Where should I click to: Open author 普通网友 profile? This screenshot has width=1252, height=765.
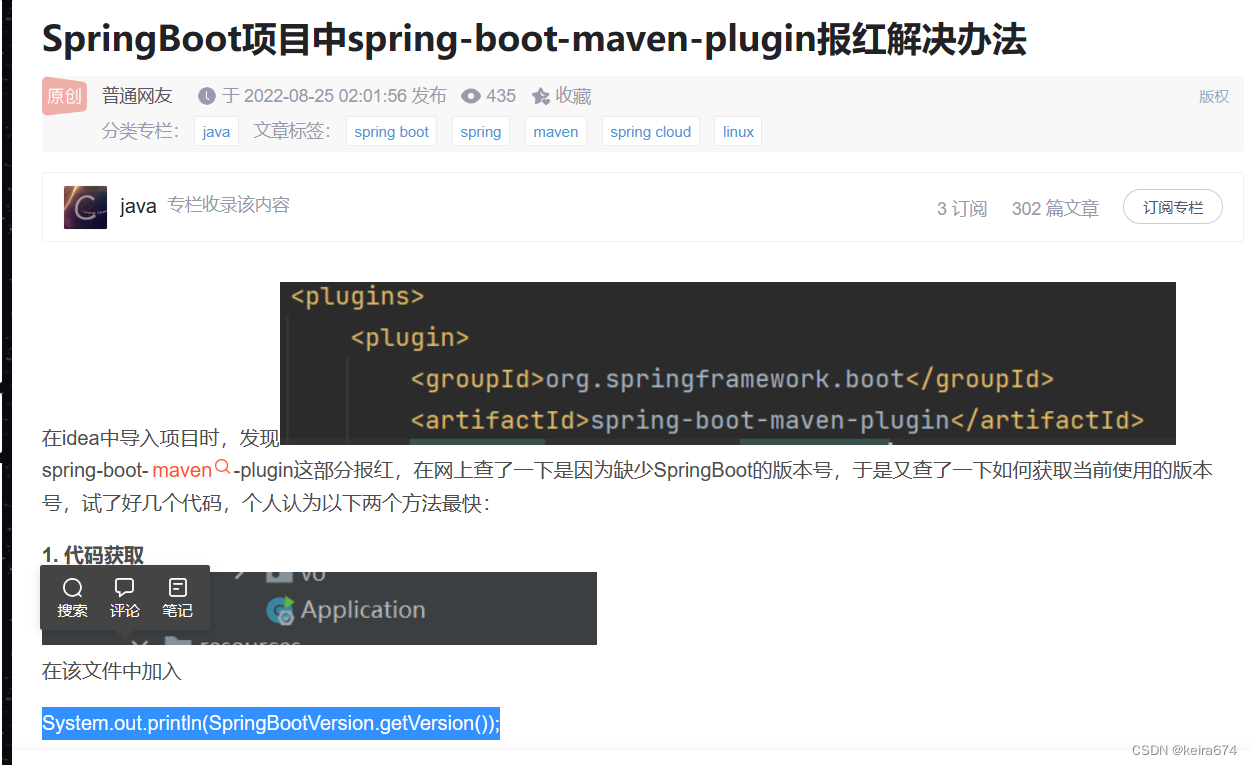coord(137,96)
